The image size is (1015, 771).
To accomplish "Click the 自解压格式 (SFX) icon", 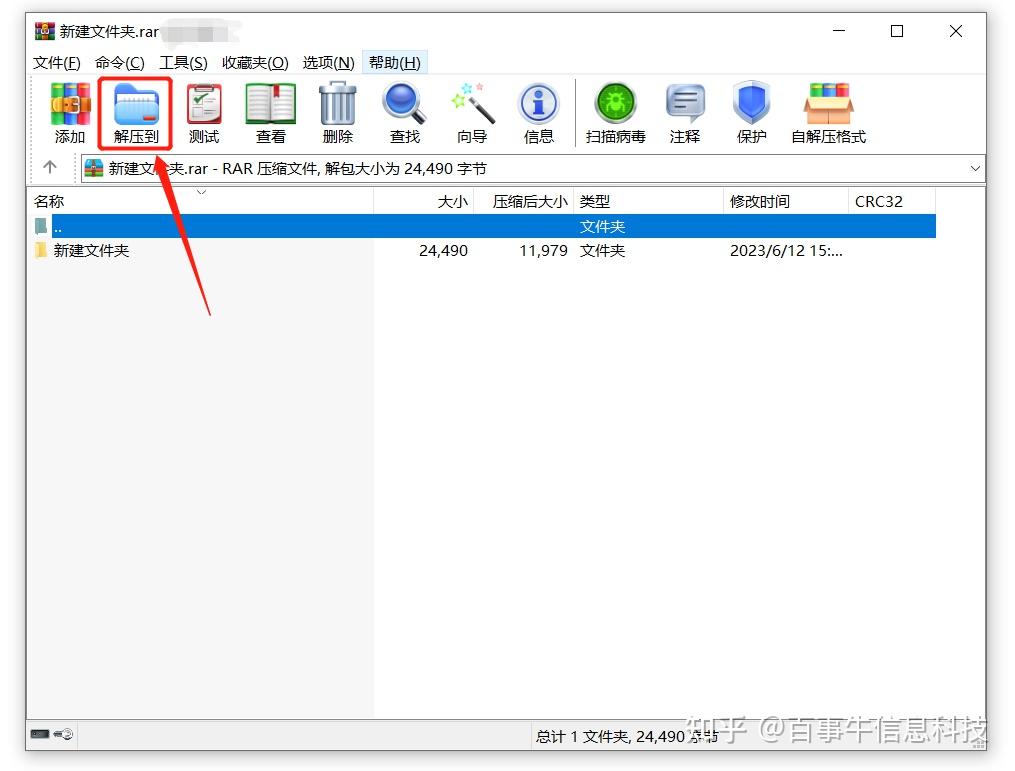I will click(827, 110).
